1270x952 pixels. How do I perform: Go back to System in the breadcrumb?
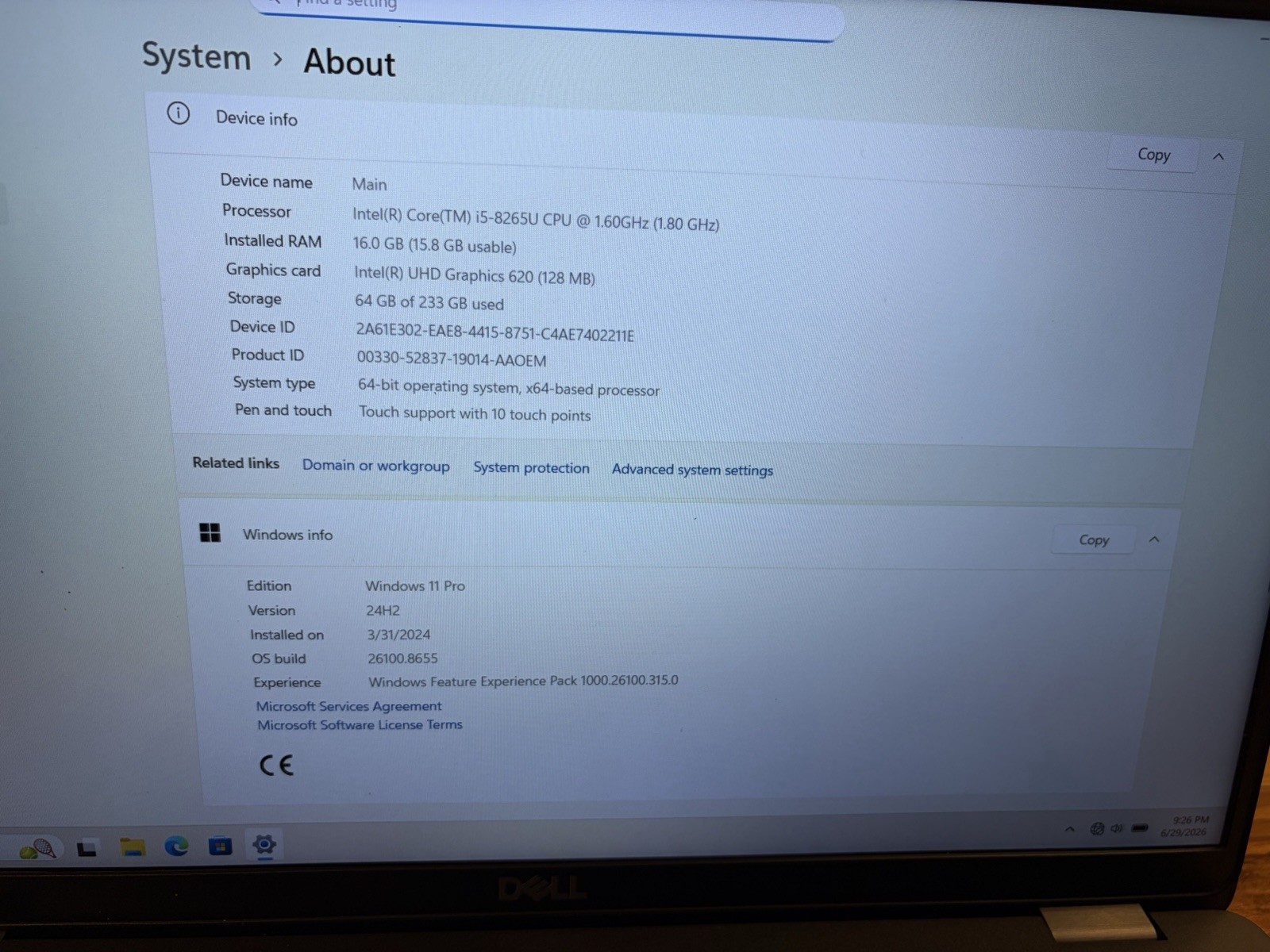point(196,56)
